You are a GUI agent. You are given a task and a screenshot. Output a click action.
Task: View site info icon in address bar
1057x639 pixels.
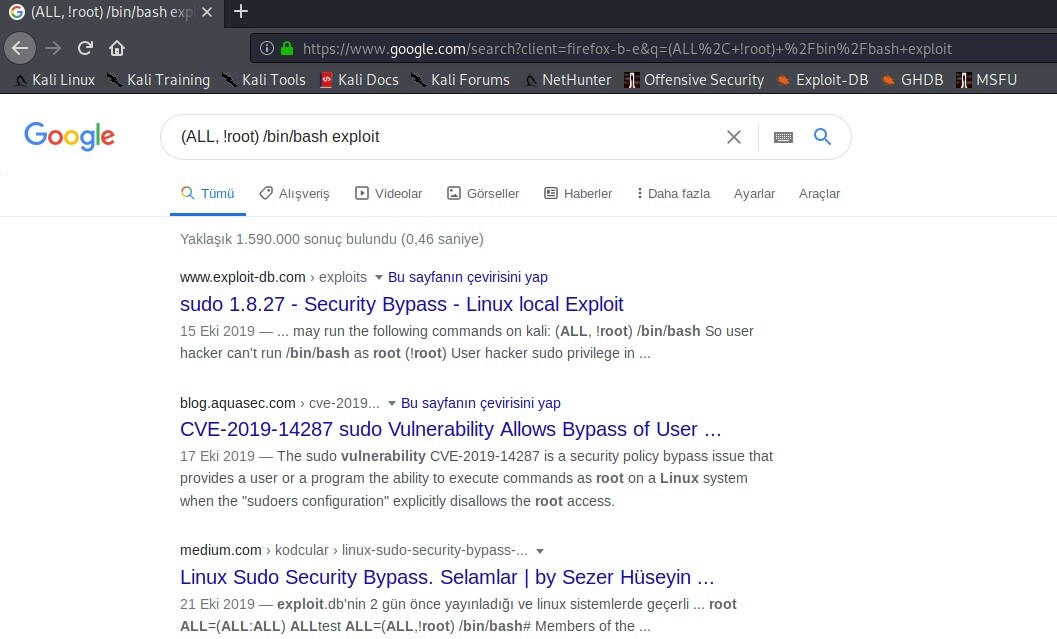click(267, 48)
